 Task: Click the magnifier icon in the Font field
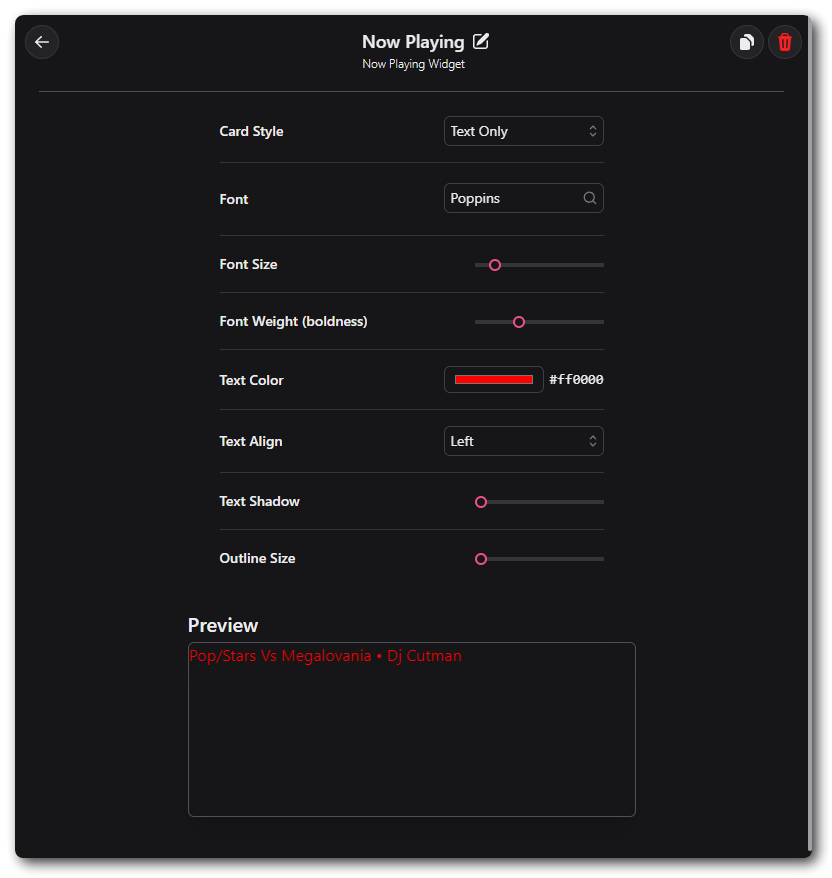(x=590, y=198)
